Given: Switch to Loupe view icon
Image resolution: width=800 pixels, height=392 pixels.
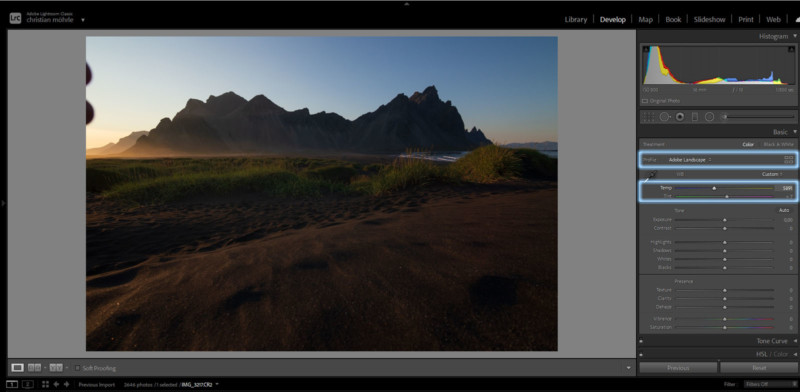Looking at the screenshot, I should pos(17,368).
